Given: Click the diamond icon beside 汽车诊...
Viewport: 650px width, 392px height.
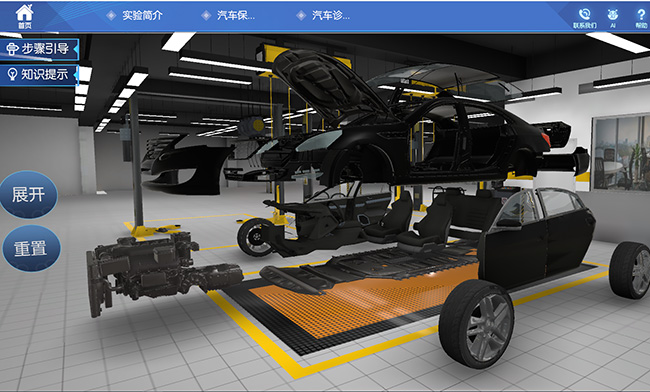Looking at the screenshot, I should (301, 16).
